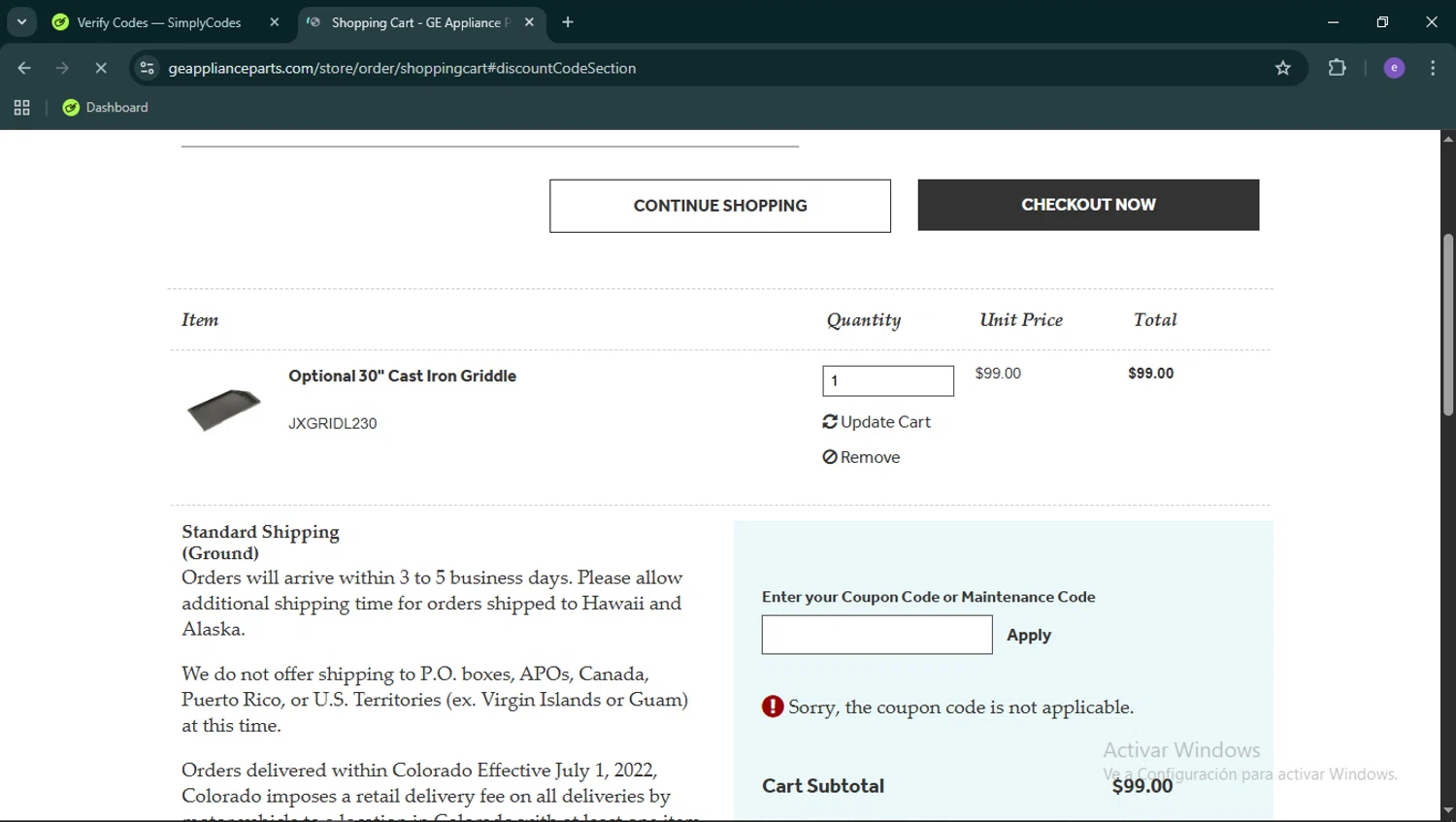The height and width of the screenshot is (822, 1456).
Task: Click the Standard Shipping heading
Action: [x=260, y=542]
